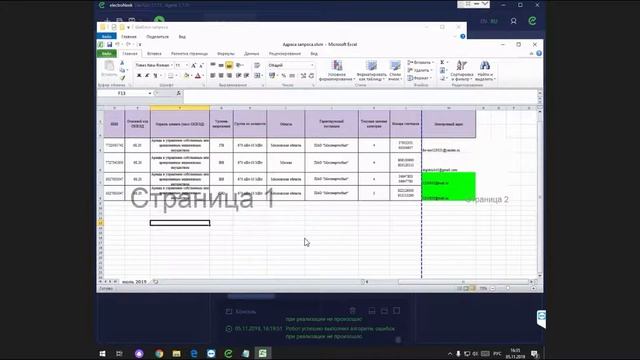Open the Times New Roman font name dropdown

point(172,65)
